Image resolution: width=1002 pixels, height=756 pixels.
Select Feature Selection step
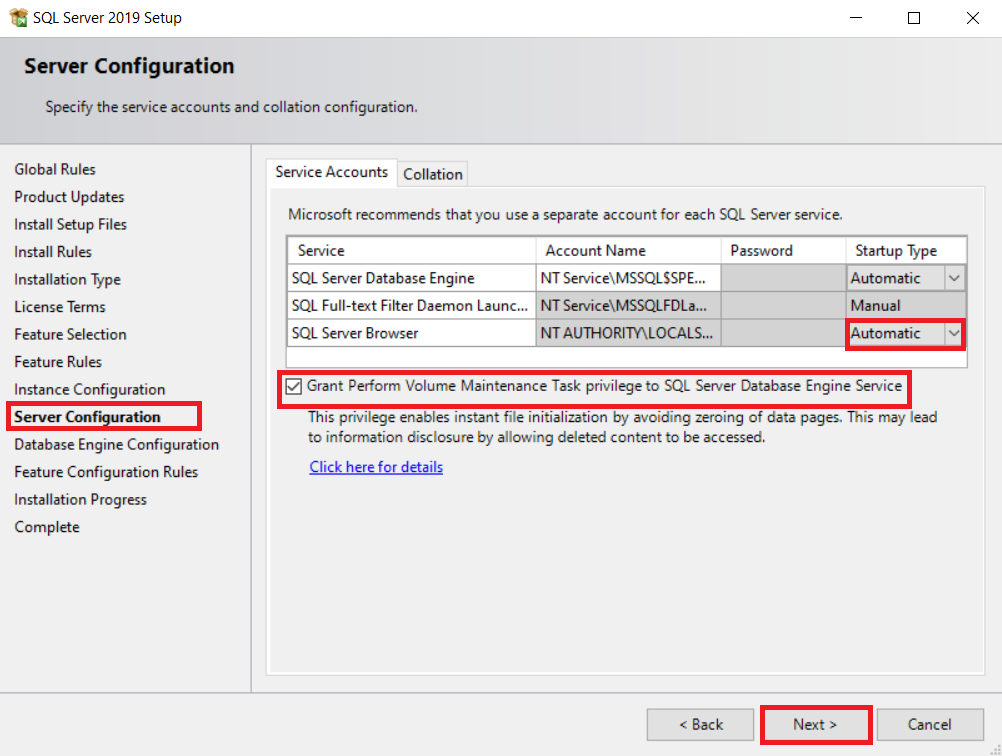point(70,334)
